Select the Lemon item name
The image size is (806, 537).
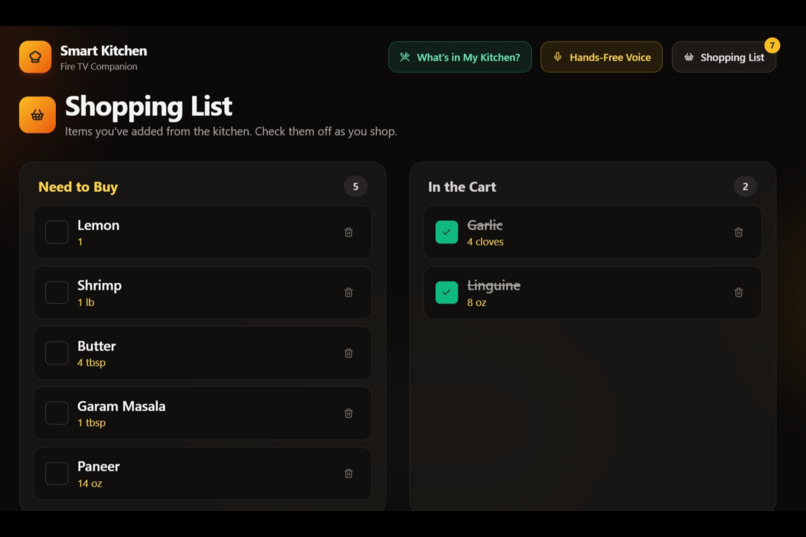coord(98,225)
